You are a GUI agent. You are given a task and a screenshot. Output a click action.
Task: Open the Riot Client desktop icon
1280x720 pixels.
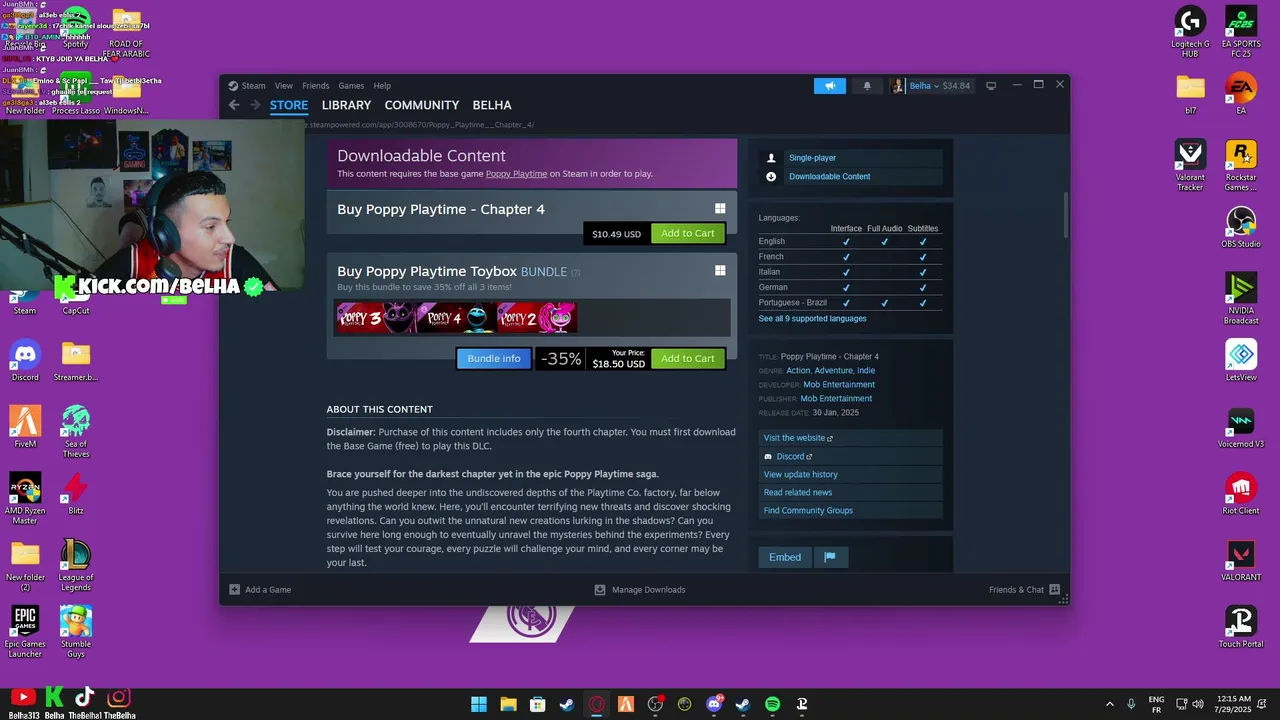pyautogui.click(x=1241, y=495)
